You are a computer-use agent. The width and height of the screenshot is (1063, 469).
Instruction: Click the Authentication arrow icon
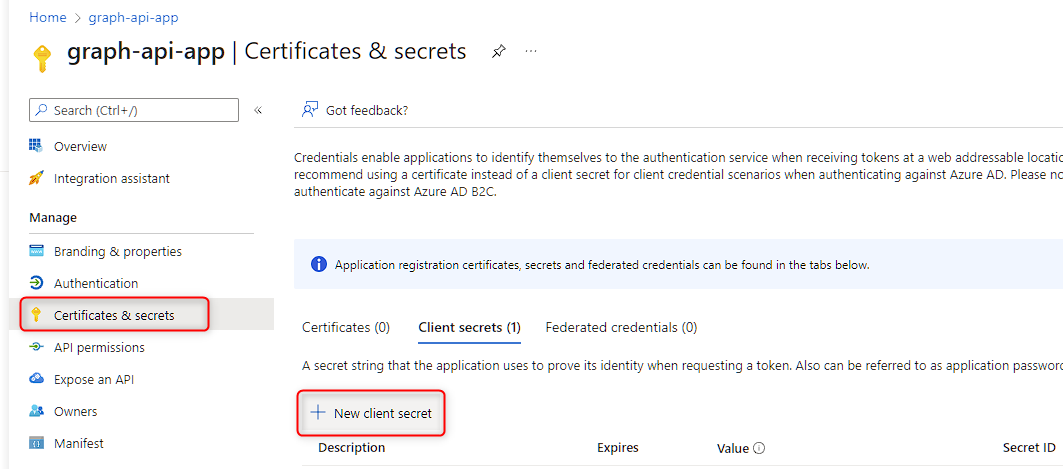point(36,283)
